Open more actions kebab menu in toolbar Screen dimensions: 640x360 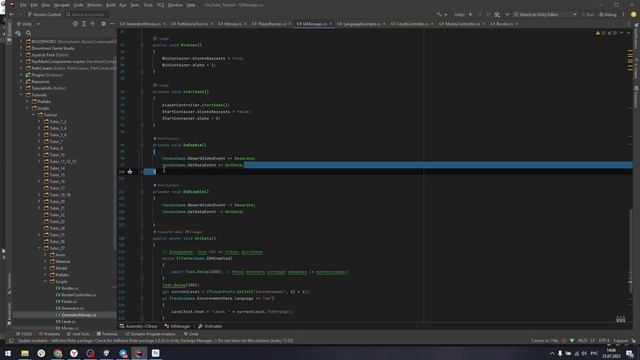(x=623, y=14)
